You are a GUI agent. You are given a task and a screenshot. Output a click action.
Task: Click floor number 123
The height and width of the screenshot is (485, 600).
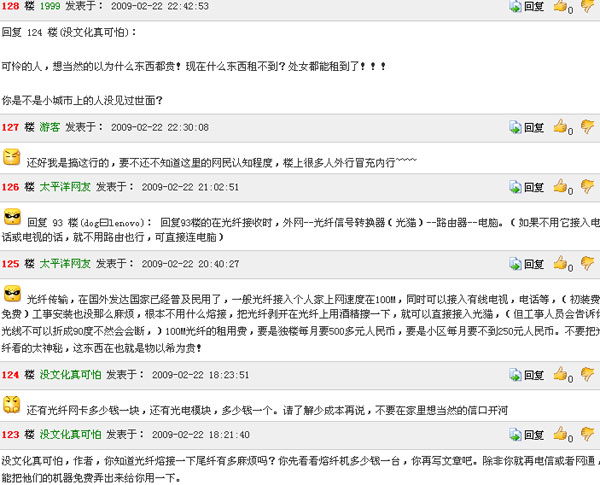[10, 434]
